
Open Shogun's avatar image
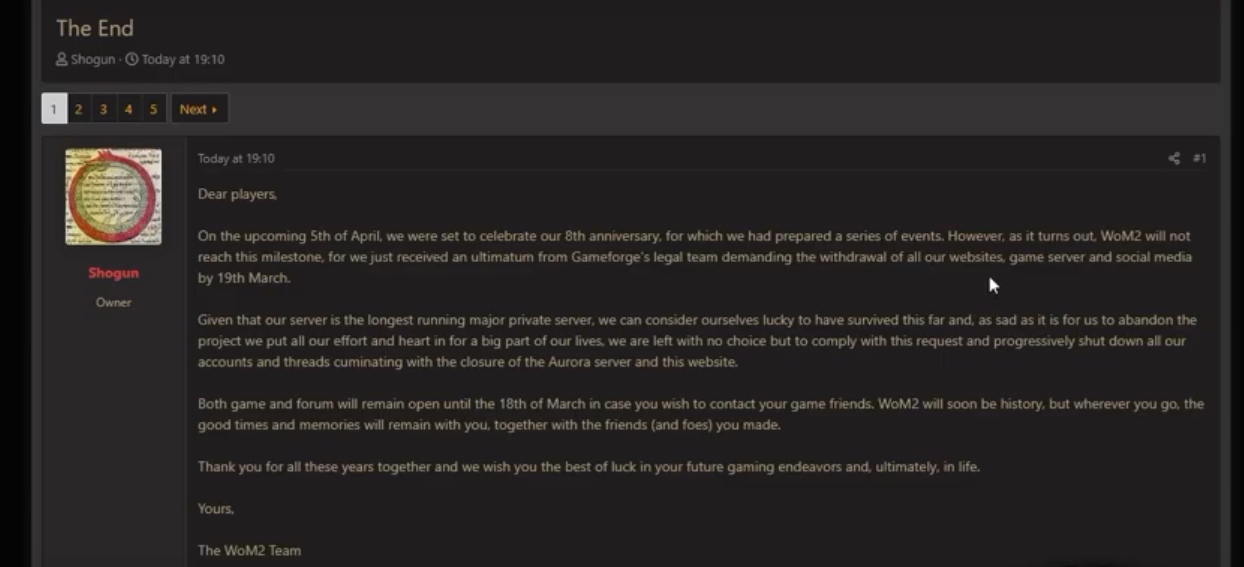[x=113, y=197]
